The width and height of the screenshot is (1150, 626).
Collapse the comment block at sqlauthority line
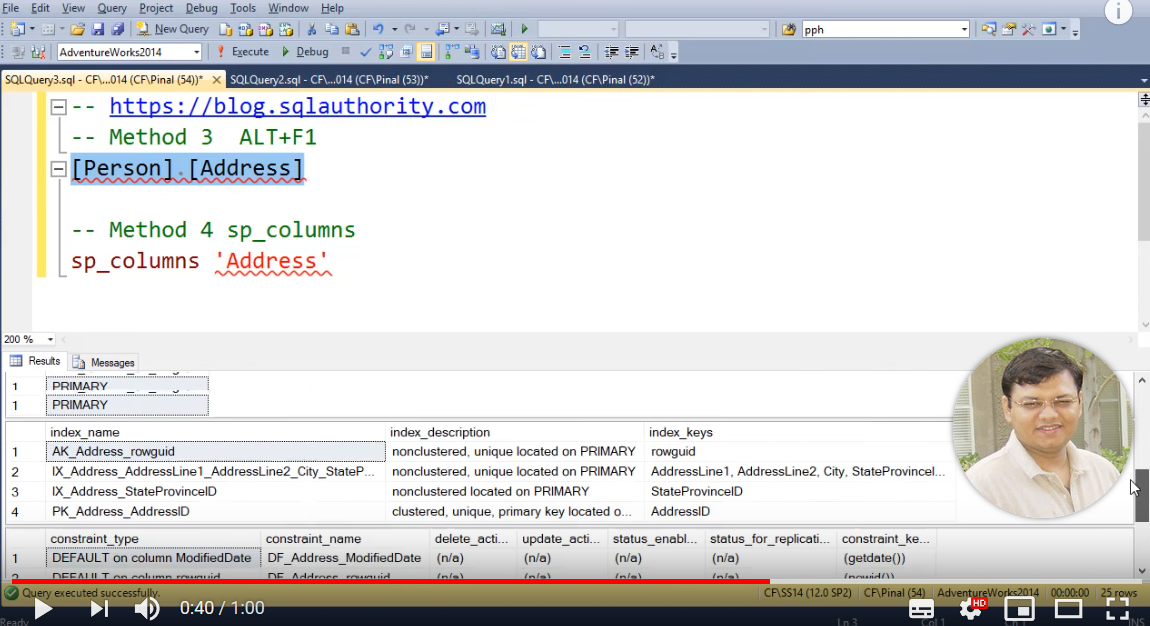tap(59, 107)
